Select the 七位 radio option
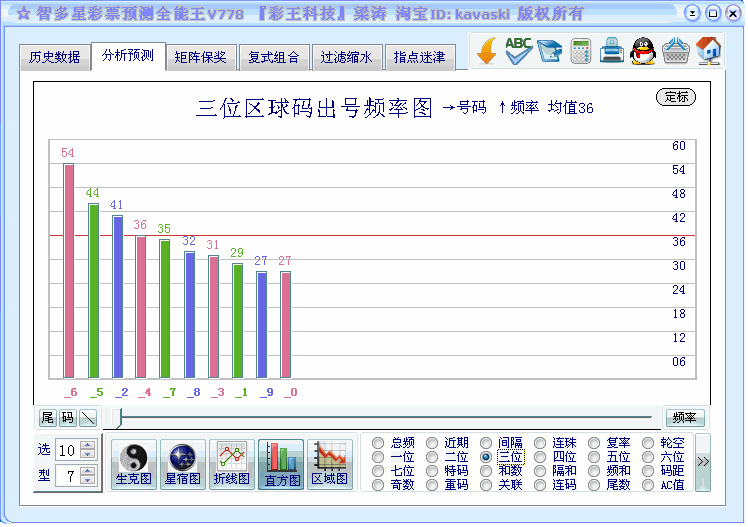This screenshot has width=748, height=527. click(x=378, y=471)
